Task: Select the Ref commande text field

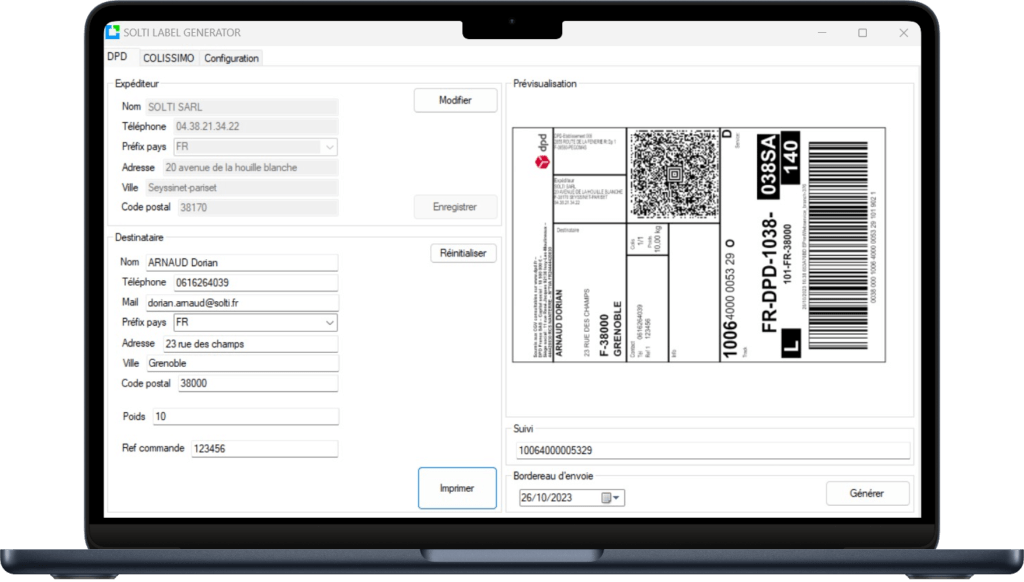Action: pyautogui.click(x=263, y=449)
